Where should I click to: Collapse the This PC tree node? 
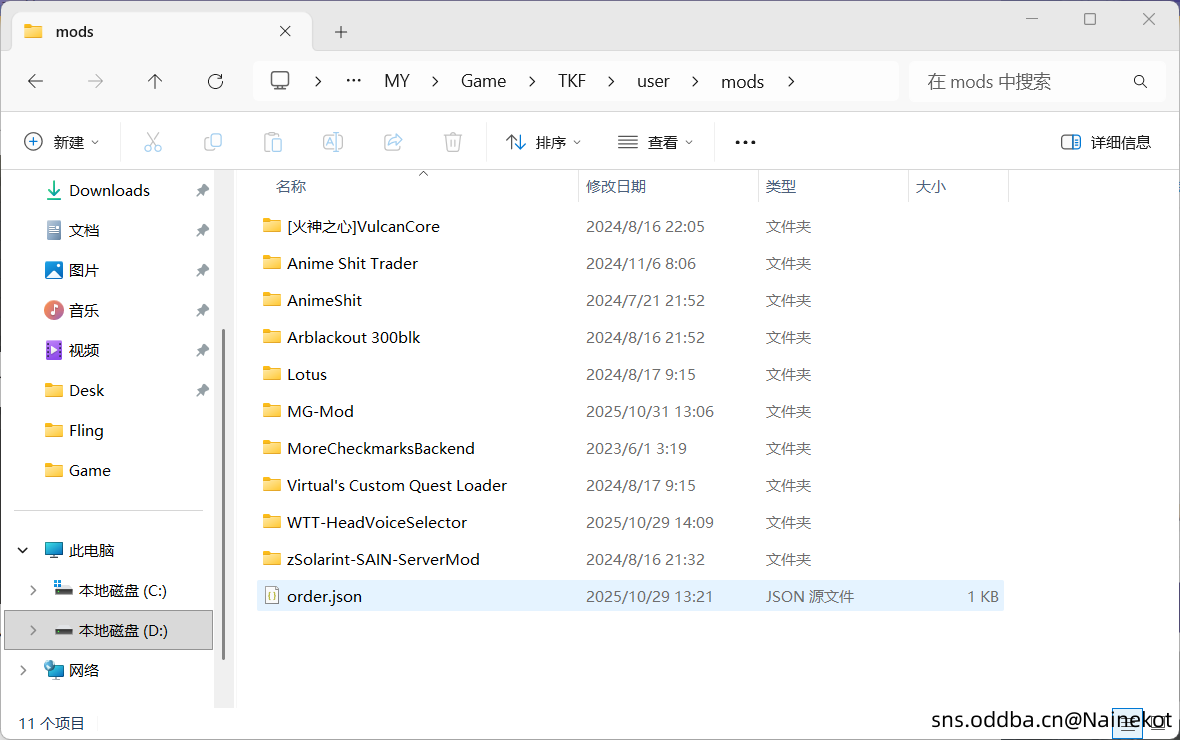click(x=23, y=551)
